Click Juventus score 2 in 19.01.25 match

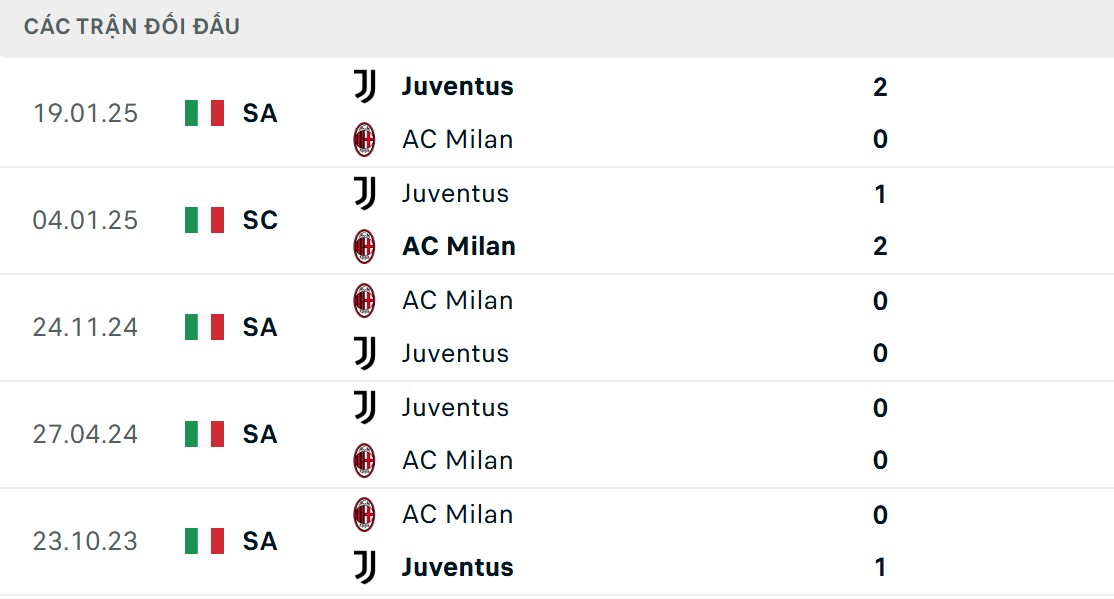click(880, 87)
